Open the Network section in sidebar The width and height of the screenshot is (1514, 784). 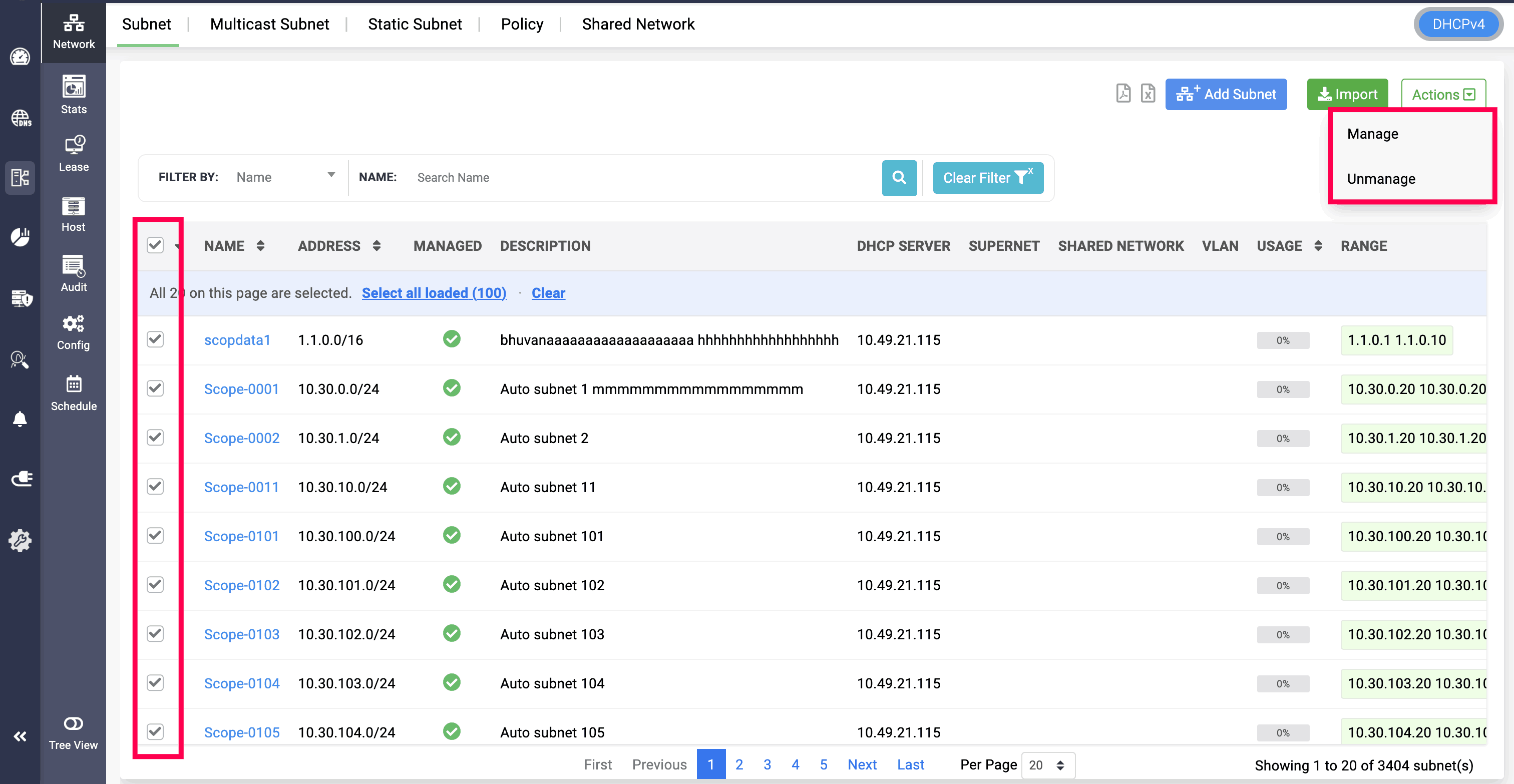[74, 32]
